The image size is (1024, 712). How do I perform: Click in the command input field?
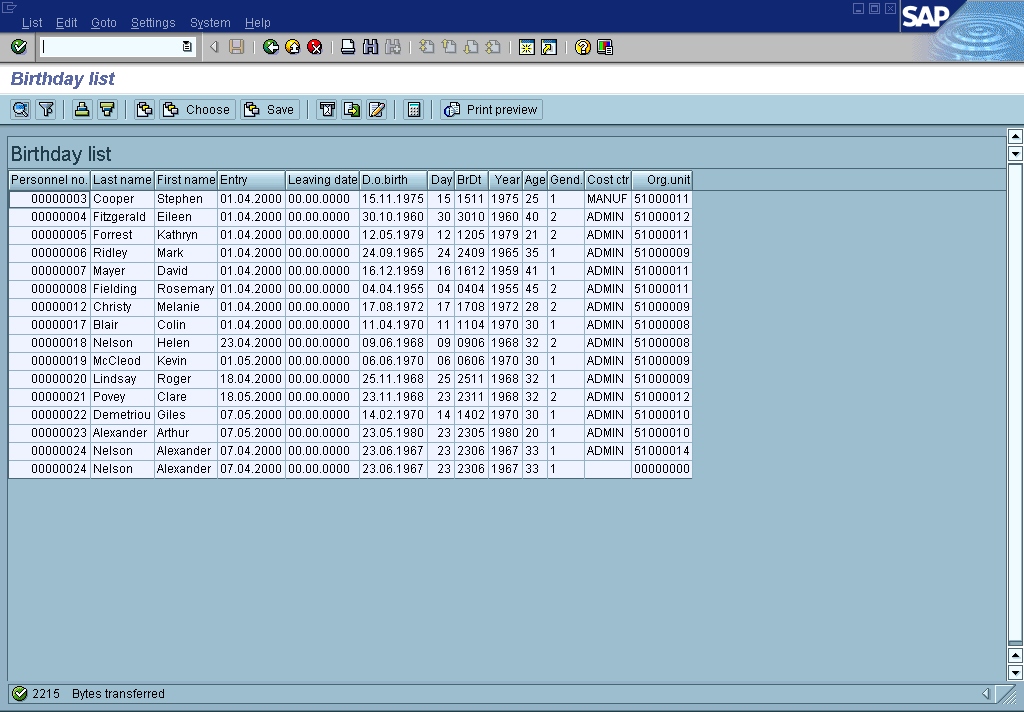coord(111,47)
